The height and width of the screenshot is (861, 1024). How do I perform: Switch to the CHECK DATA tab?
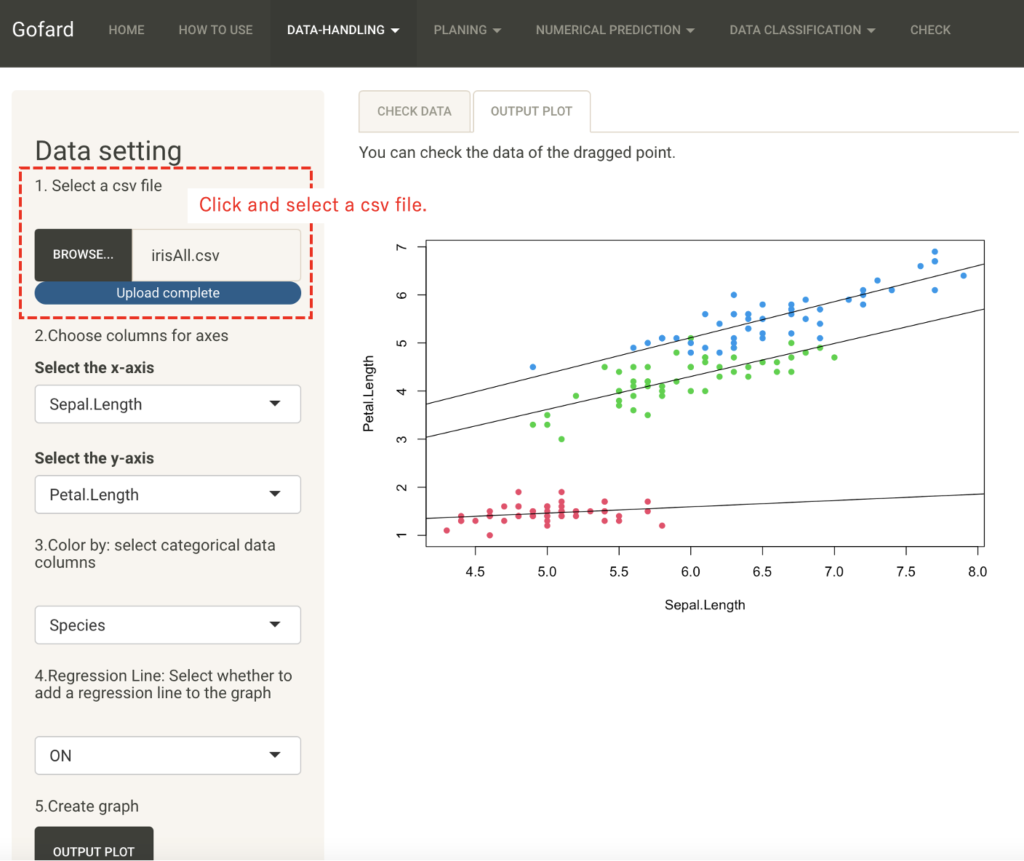[414, 111]
